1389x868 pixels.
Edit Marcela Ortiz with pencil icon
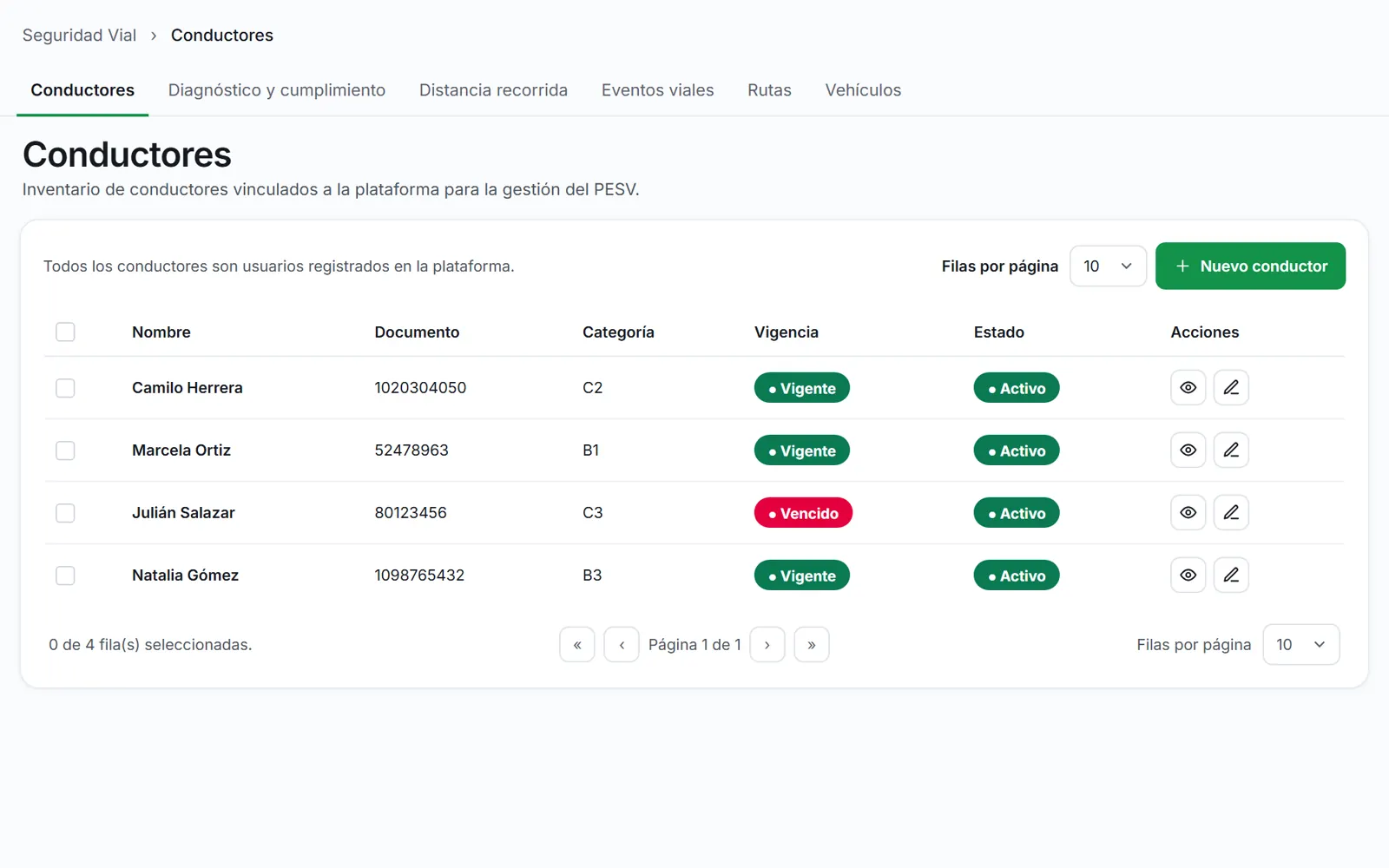(1231, 450)
